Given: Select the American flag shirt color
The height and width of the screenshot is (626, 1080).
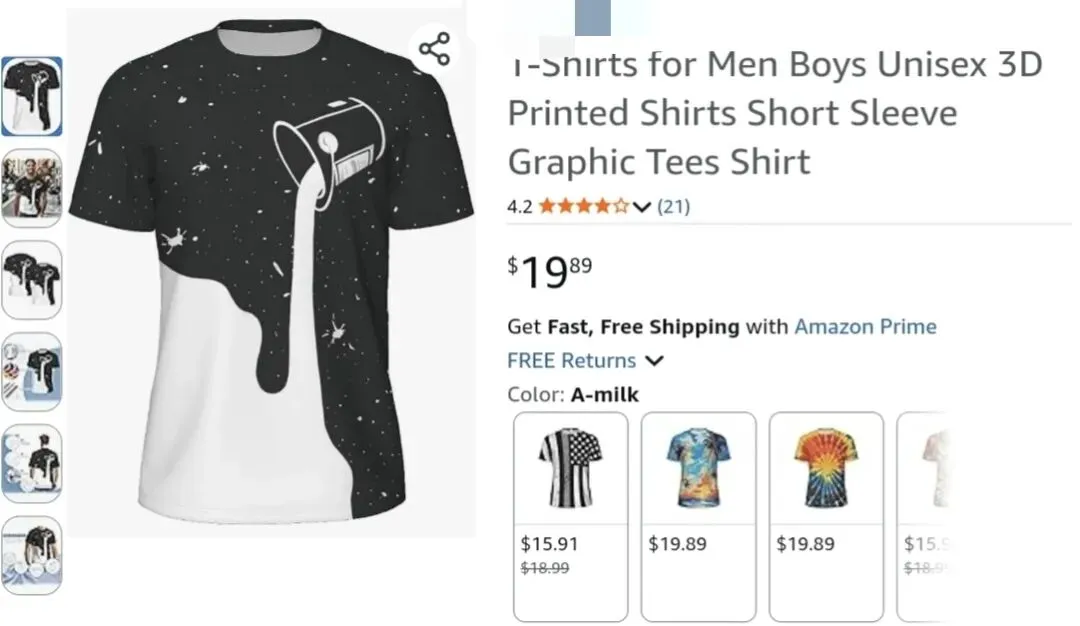Looking at the screenshot, I should (x=570, y=468).
